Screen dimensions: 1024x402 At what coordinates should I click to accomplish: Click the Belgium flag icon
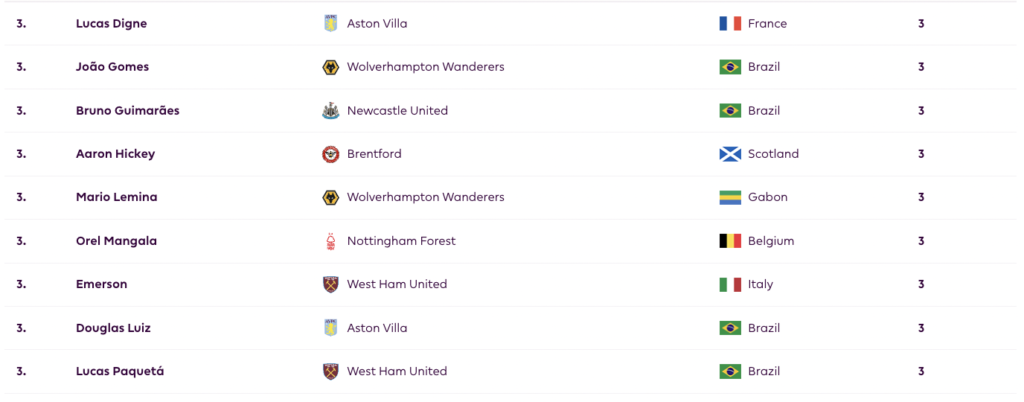(x=730, y=241)
